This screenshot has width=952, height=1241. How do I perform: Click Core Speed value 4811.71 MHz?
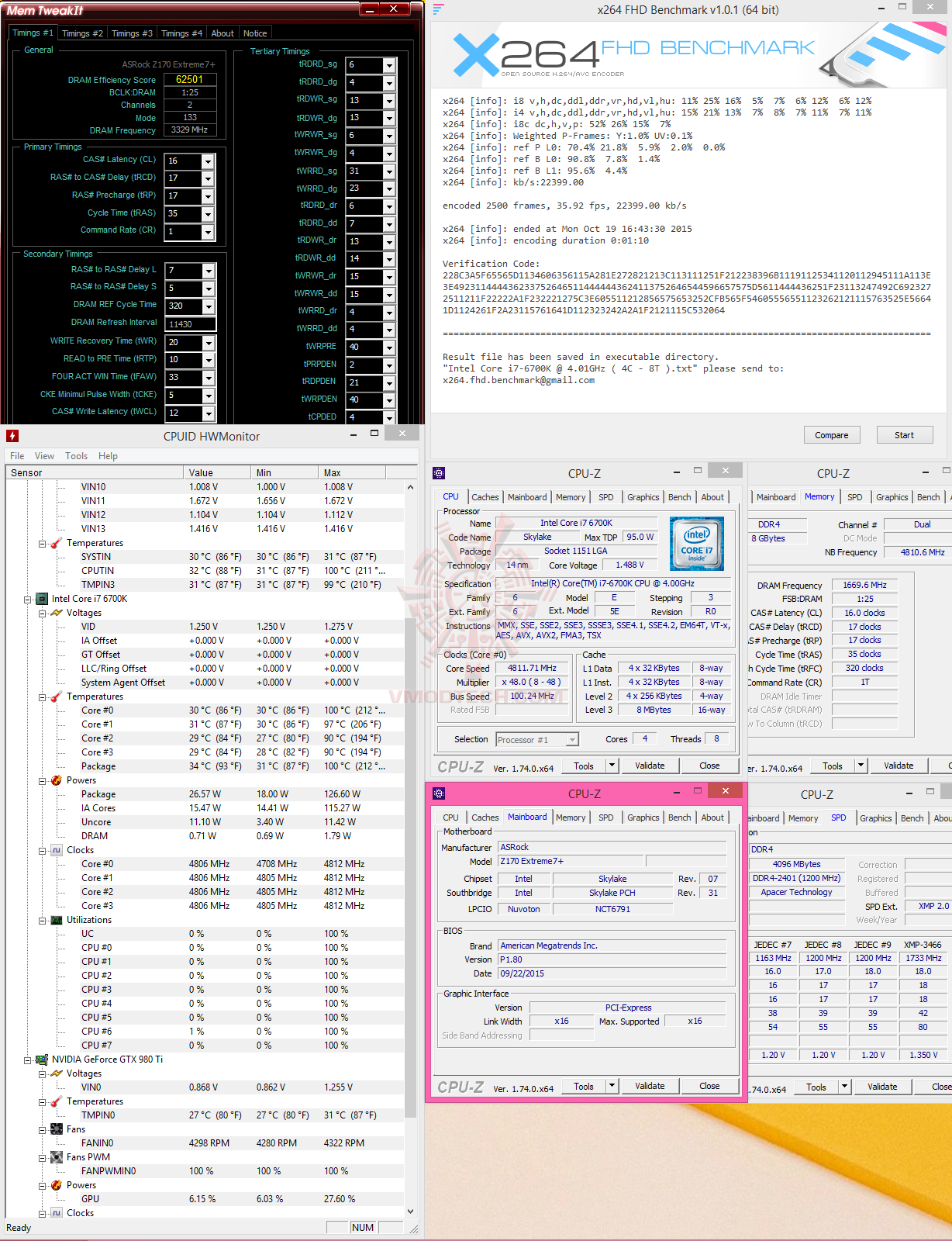pyautogui.click(x=532, y=668)
